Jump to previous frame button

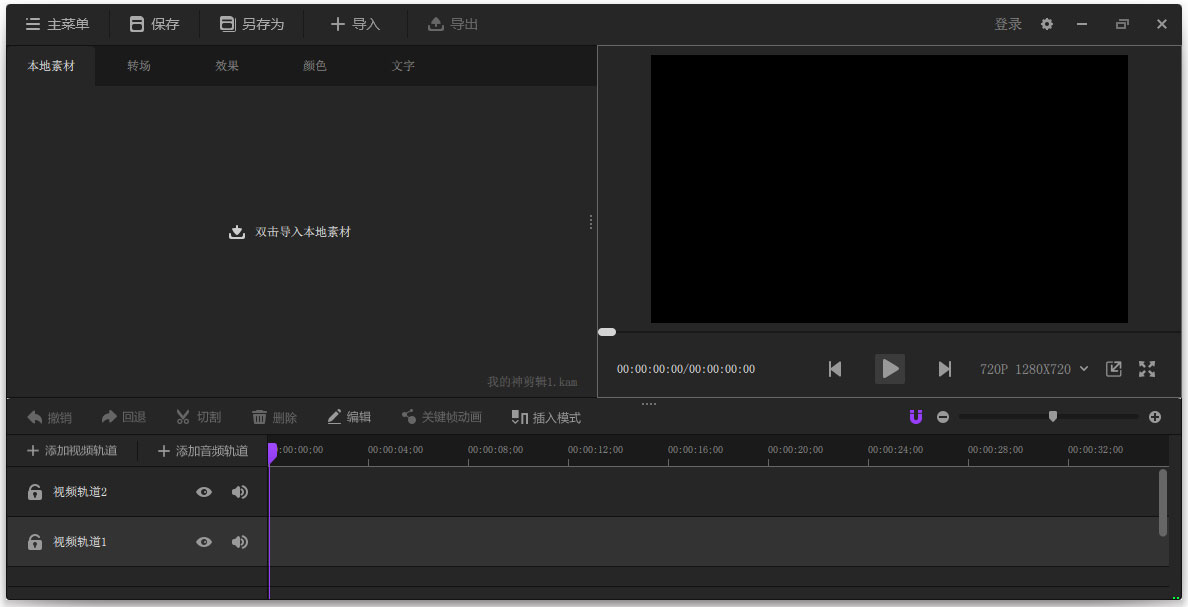pos(835,369)
